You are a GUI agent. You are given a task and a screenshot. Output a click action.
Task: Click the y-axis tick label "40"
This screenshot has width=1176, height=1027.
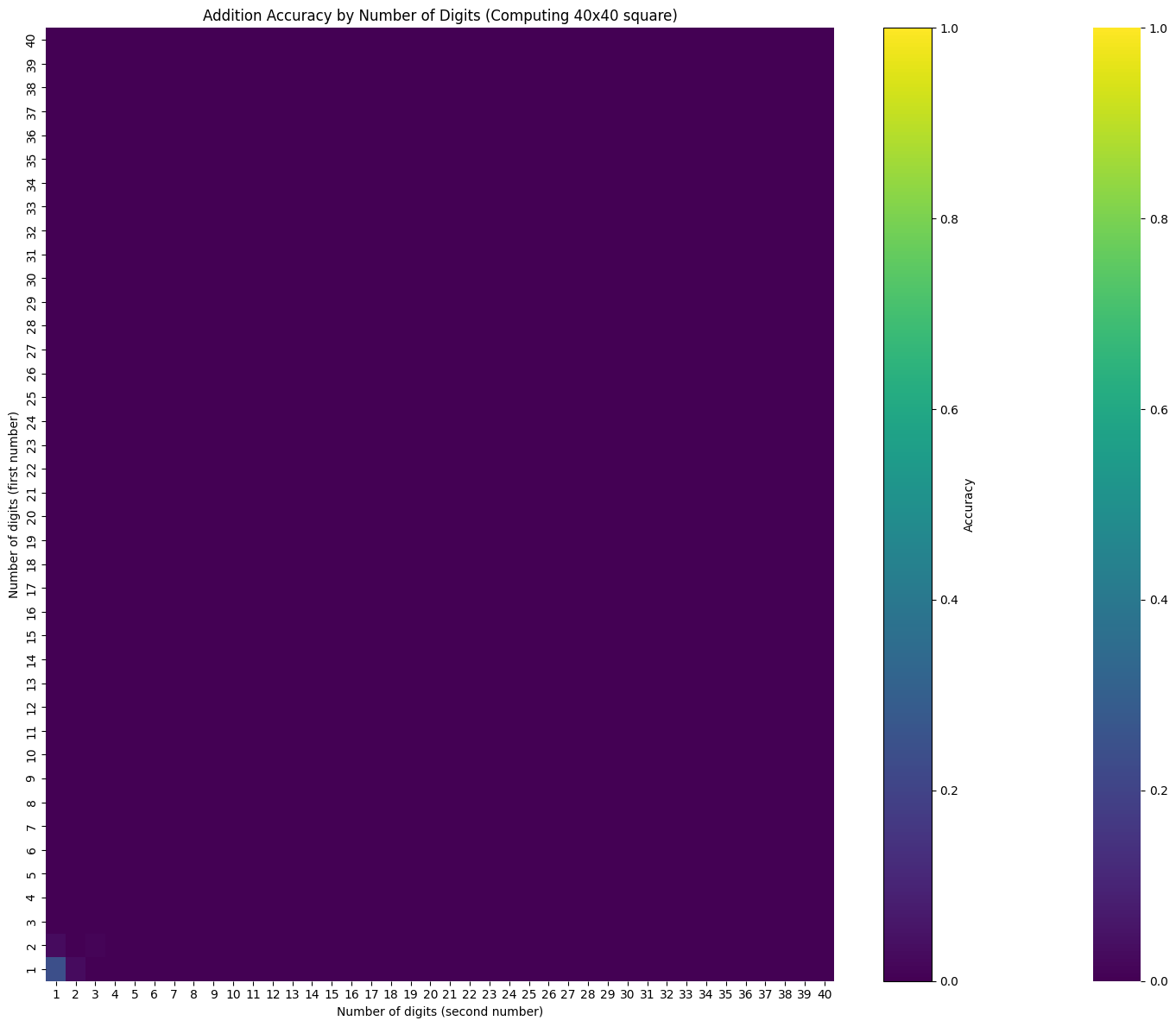click(x=32, y=41)
